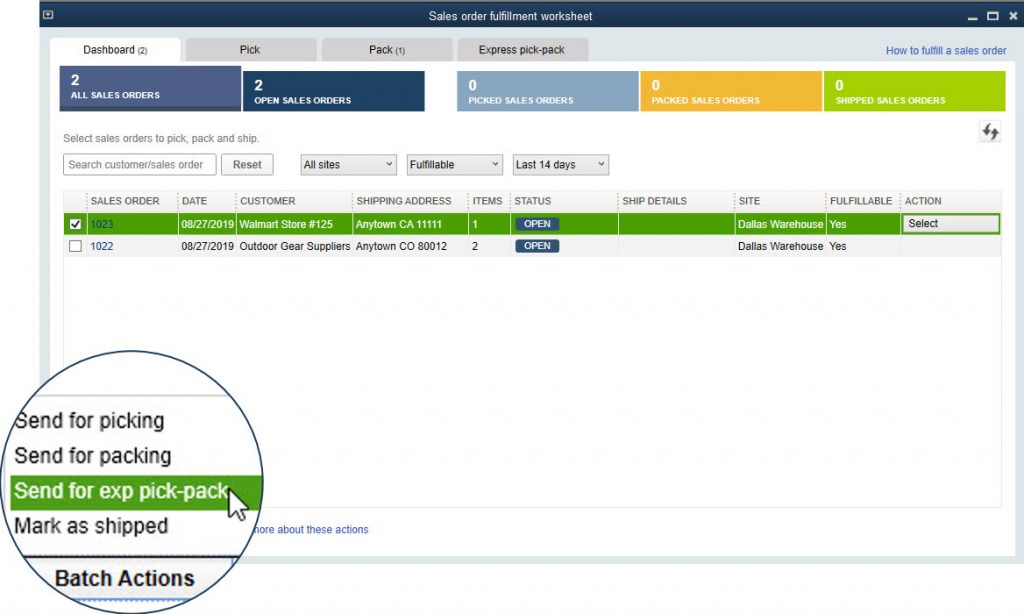Screen dimensions: 1024x614
Task: Switch to the Express pick-pack tab
Action: 522,50
